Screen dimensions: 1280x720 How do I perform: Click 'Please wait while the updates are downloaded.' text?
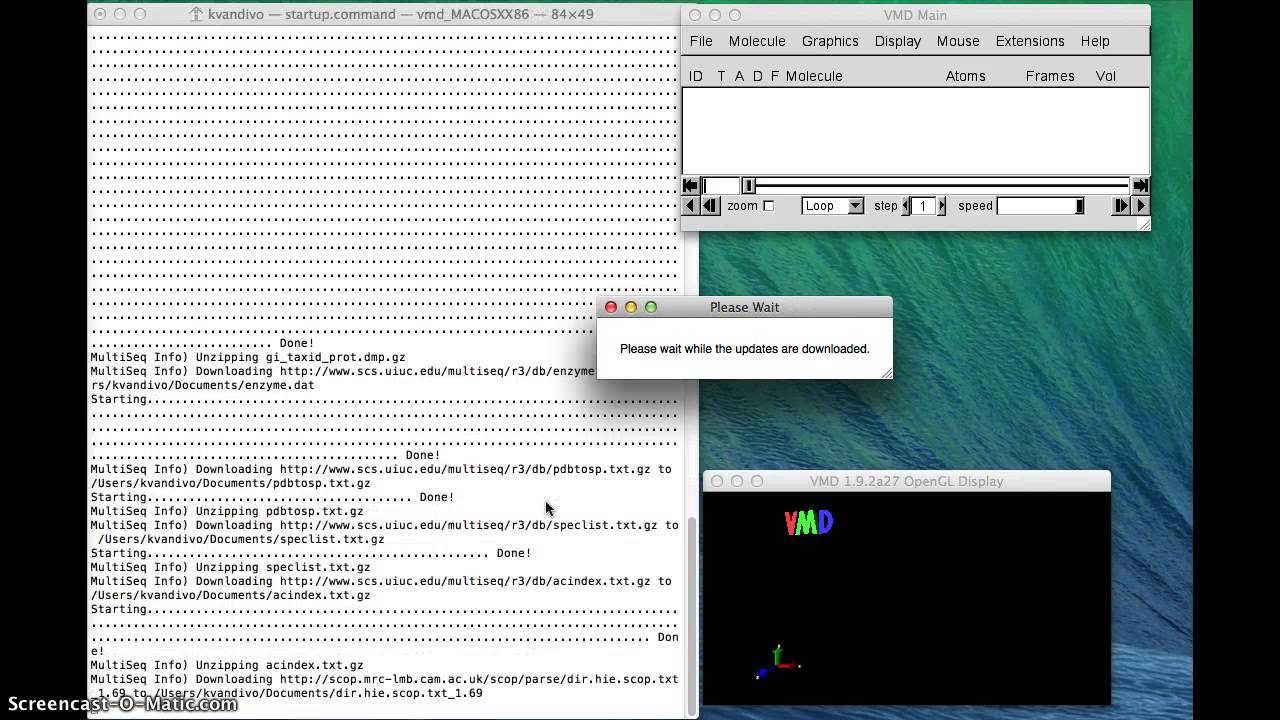(x=745, y=349)
